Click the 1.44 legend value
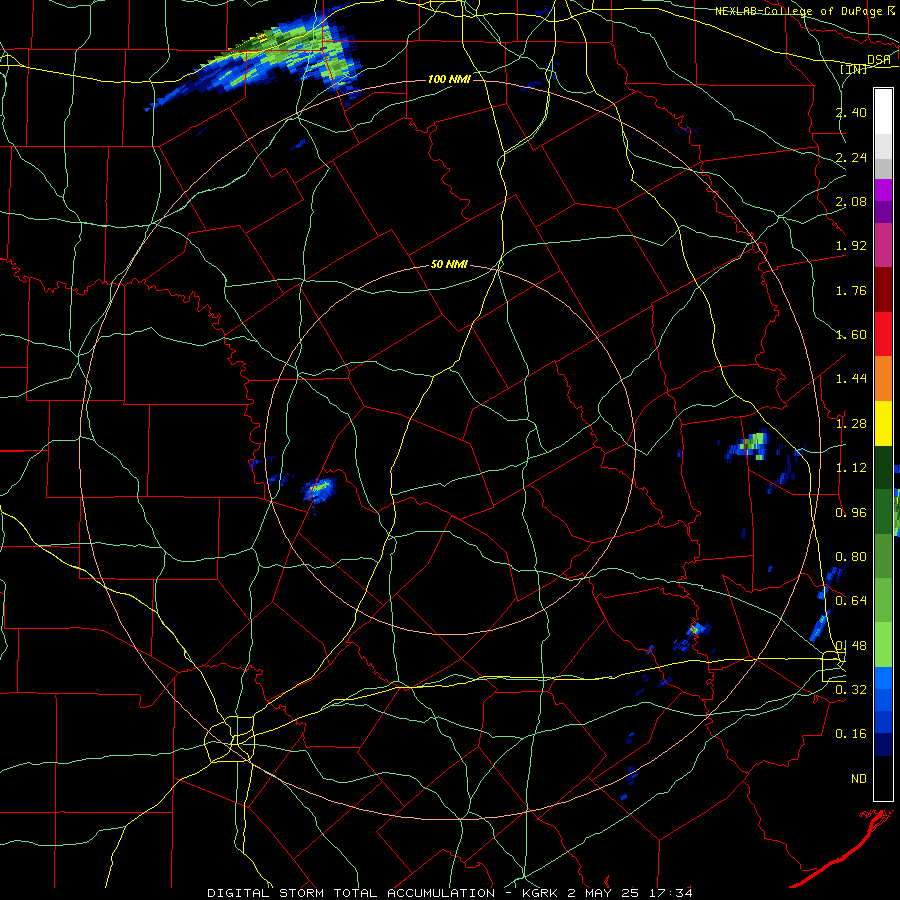 click(x=851, y=379)
